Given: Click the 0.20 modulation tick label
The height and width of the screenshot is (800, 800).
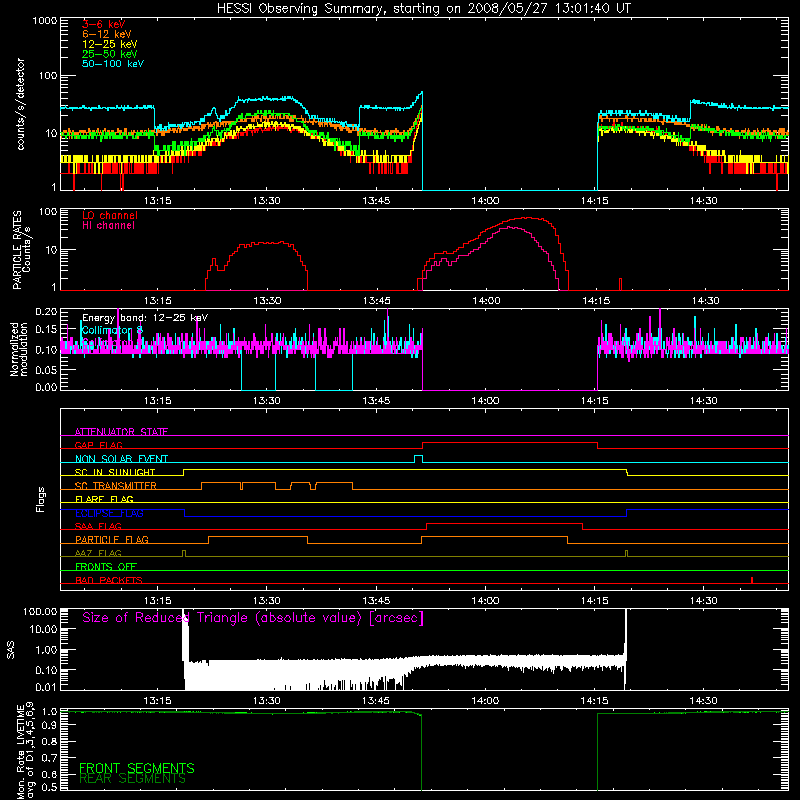Looking at the screenshot, I should (x=46, y=311).
